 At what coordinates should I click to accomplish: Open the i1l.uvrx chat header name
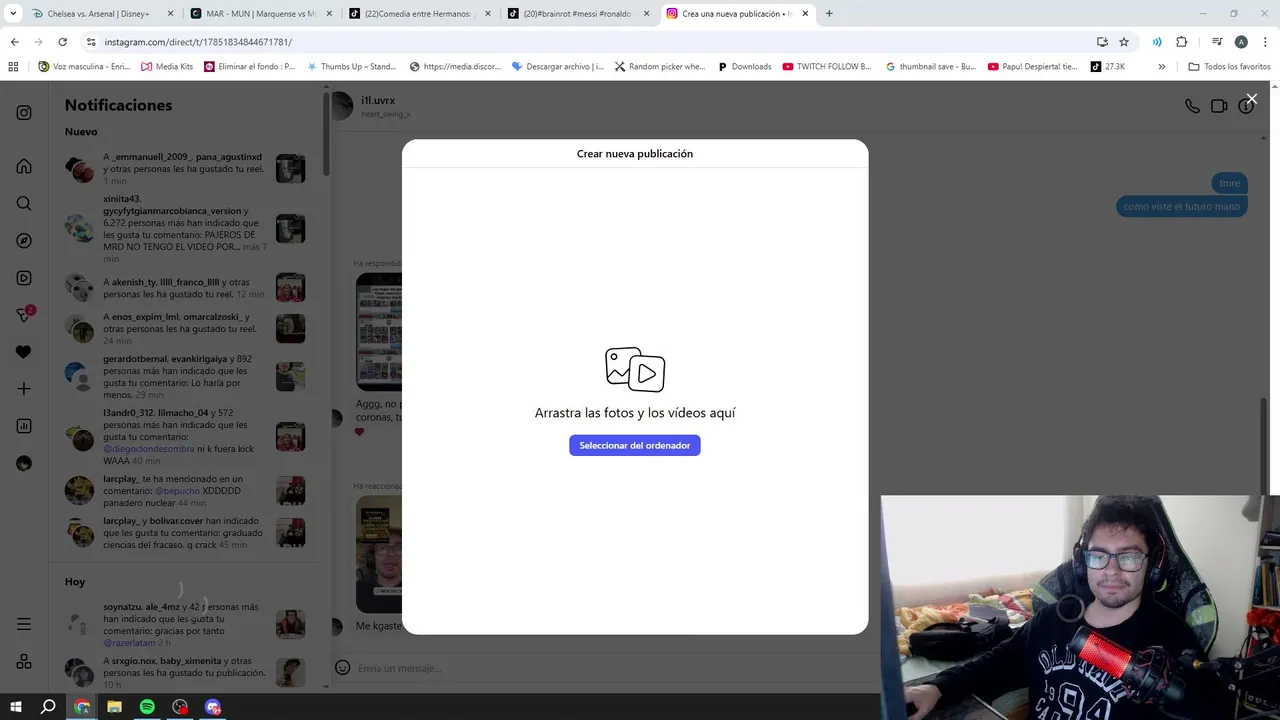click(x=378, y=100)
